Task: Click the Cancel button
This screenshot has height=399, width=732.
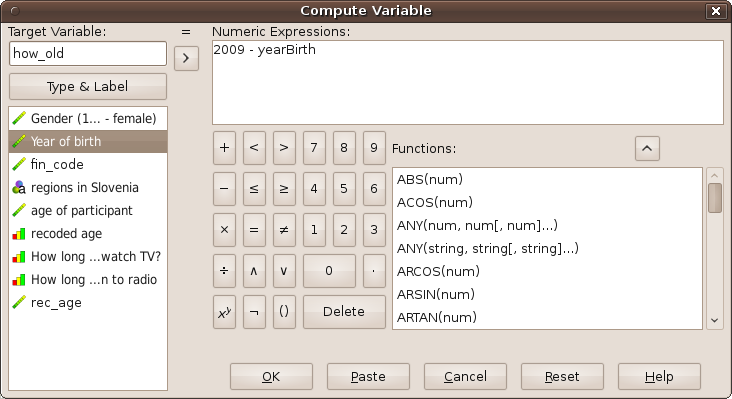Action: coord(465,377)
